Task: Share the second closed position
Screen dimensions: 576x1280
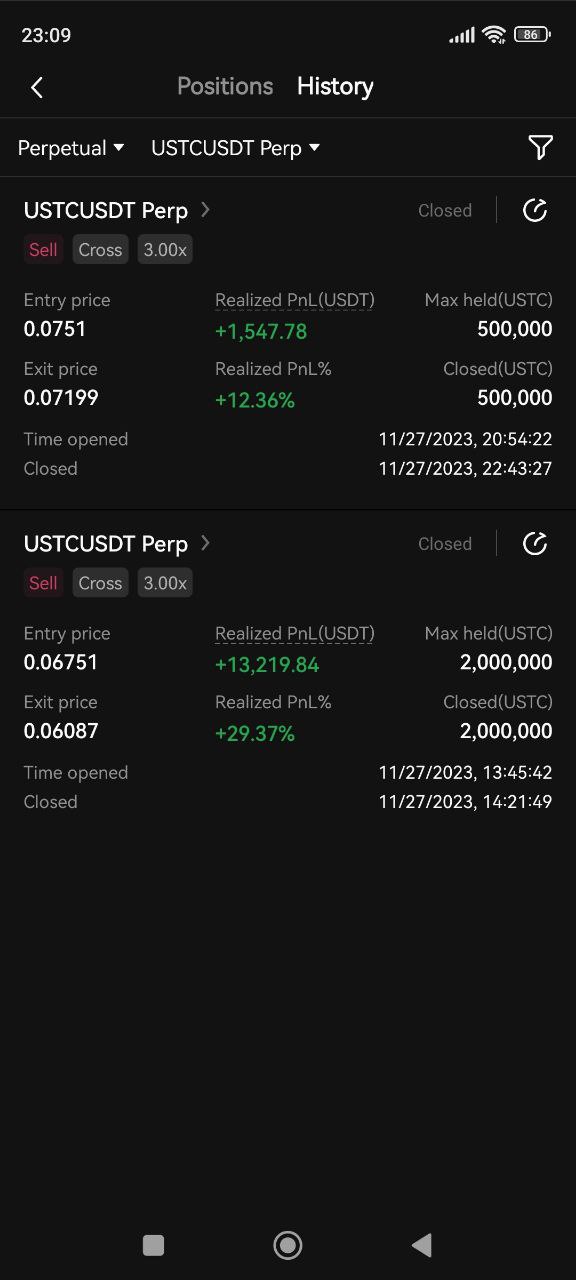Action: click(535, 543)
